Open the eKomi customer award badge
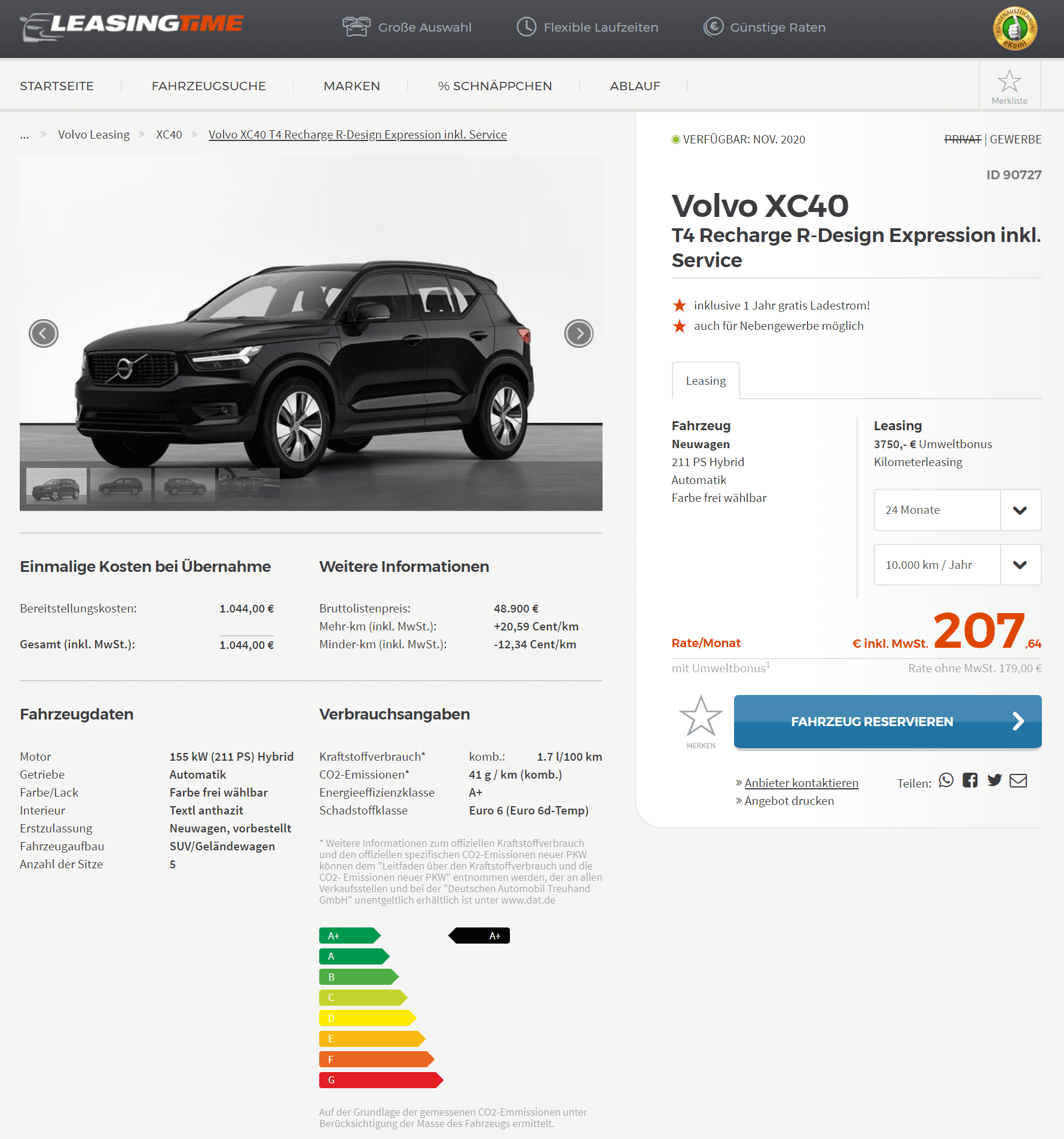This screenshot has height=1139, width=1064. click(1014, 28)
